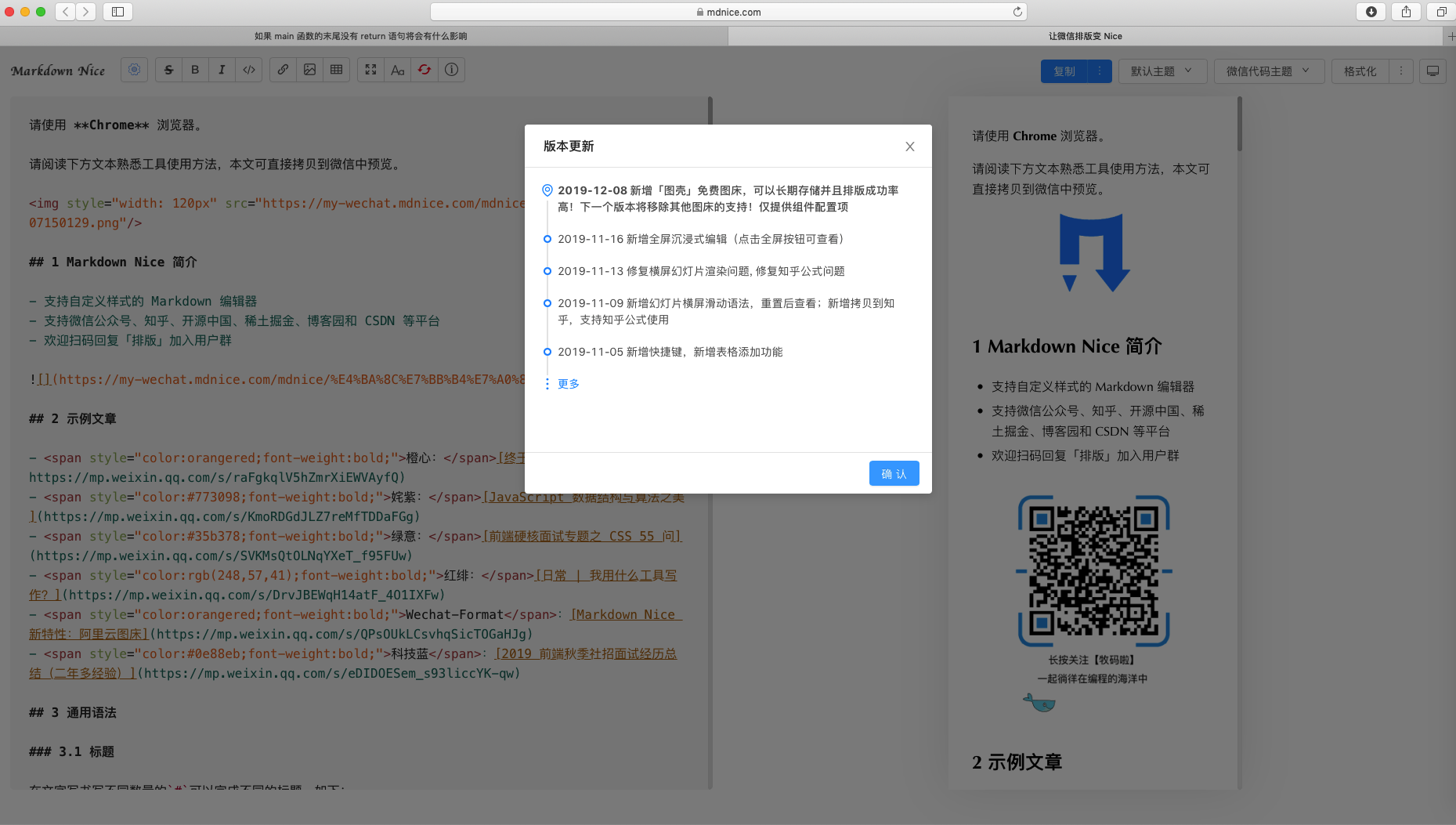Image resolution: width=1456 pixels, height=825 pixels.
Task: Open the settings gear in Markdown Nice toolbar
Action: 134,70
